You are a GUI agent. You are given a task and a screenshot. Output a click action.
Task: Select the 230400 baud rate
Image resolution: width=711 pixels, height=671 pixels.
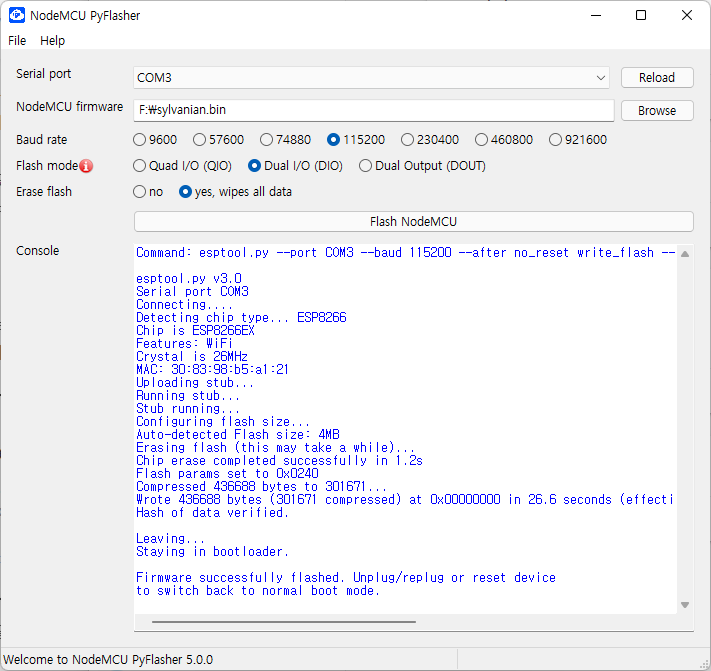[x=430, y=140]
